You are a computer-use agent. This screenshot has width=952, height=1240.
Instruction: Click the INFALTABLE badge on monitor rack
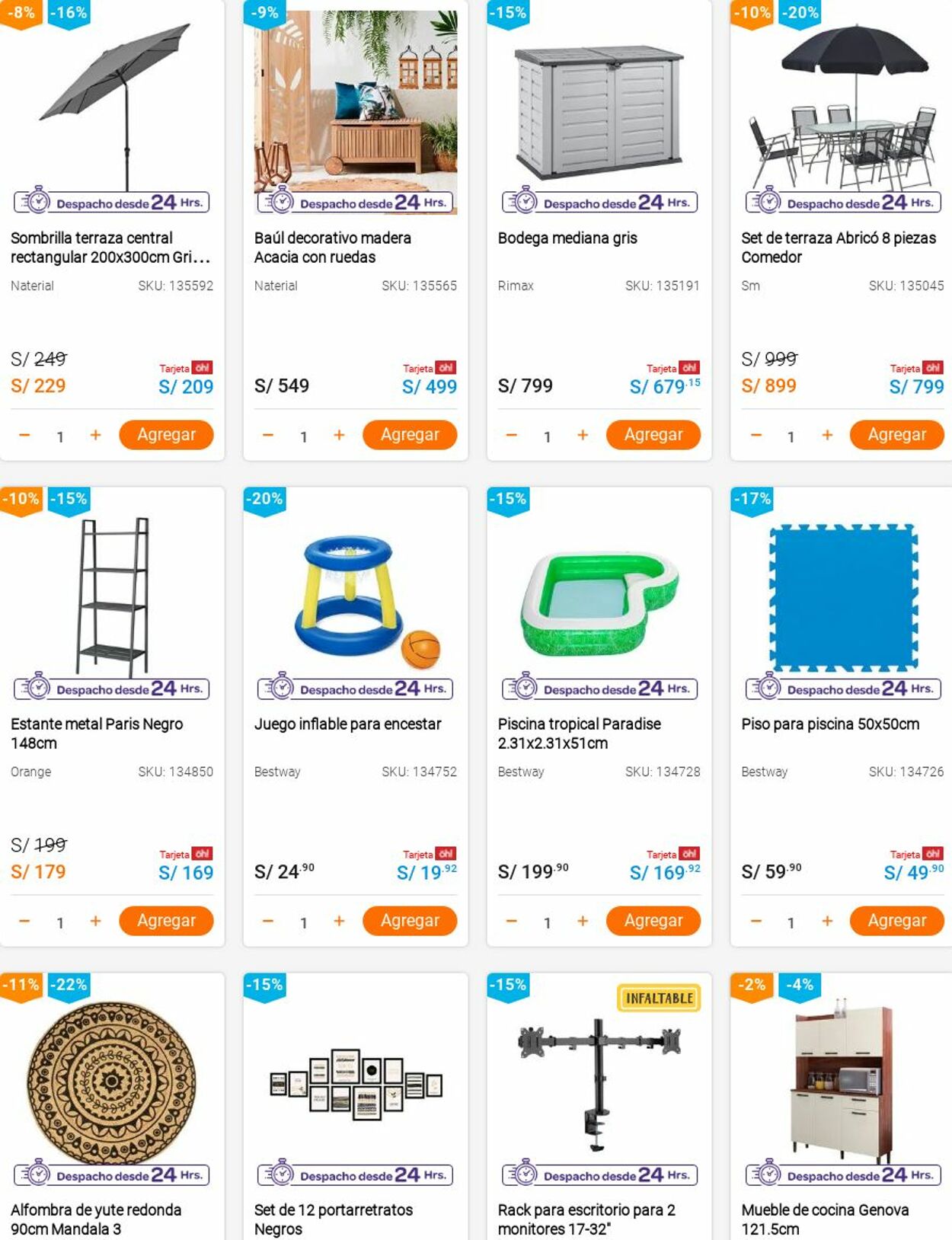coord(659,999)
